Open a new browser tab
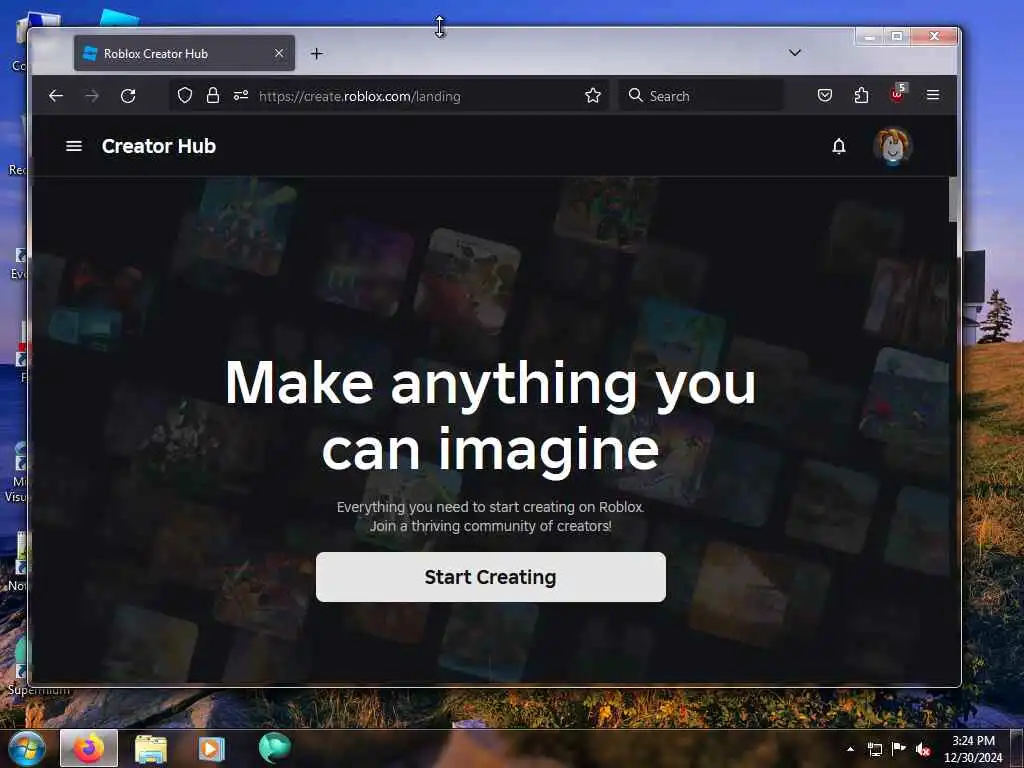The width and height of the screenshot is (1024, 768). pos(317,54)
